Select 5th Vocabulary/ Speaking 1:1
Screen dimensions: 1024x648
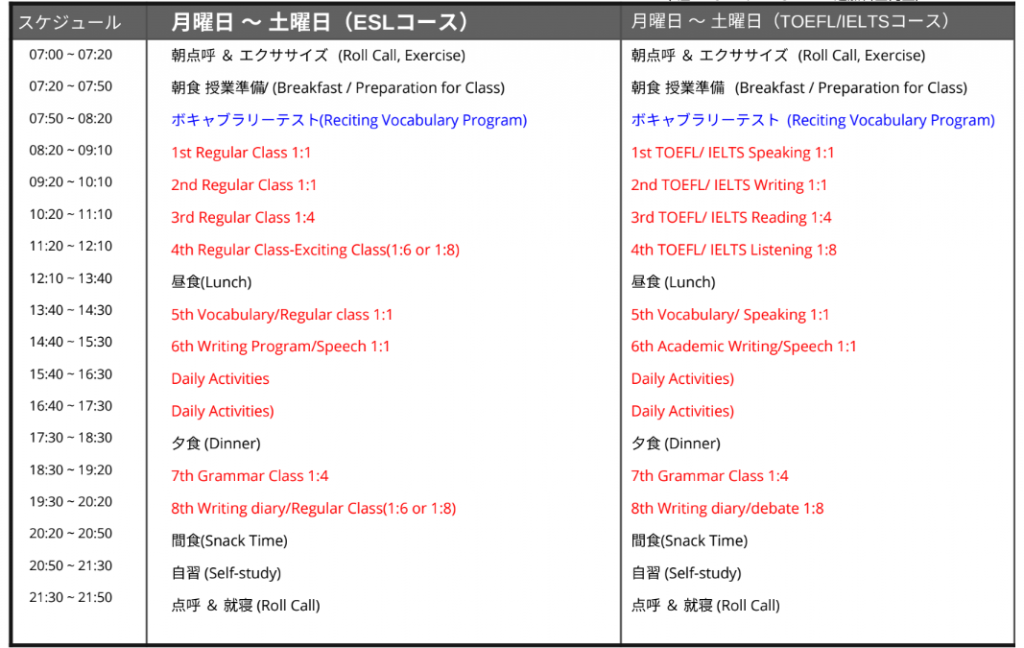coord(729,315)
